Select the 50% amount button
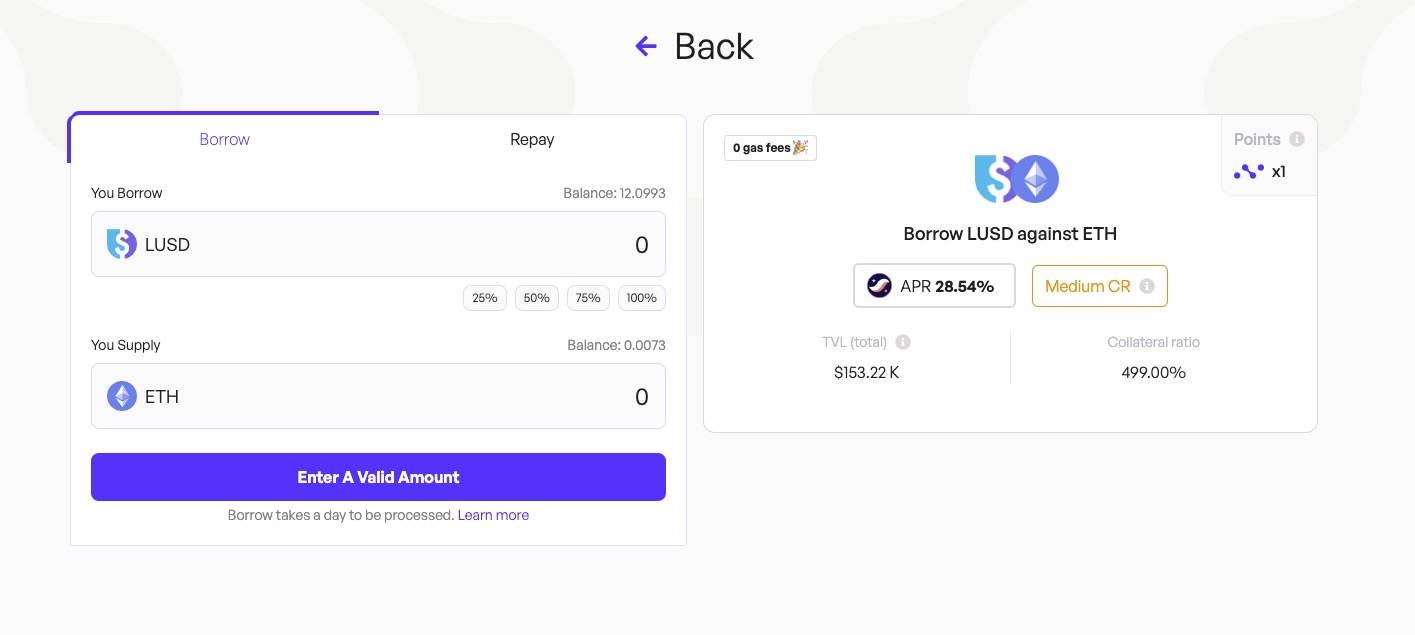Image resolution: width=1415 pixels, height=635 pixels. (x=537, y=298)
